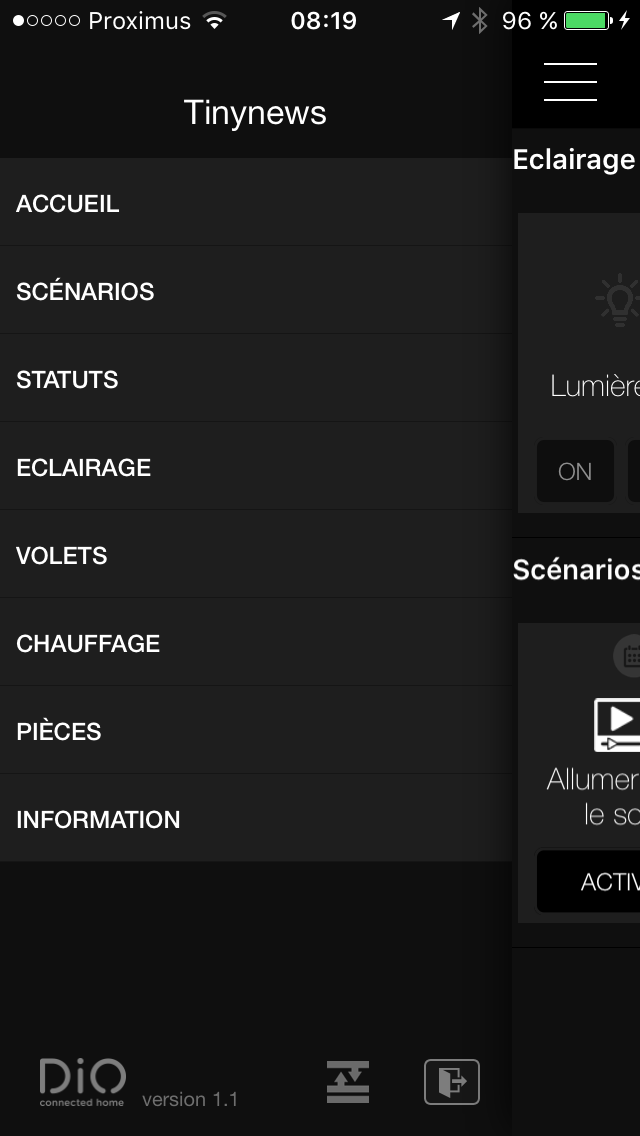Tap the Tinynews header title
Image resolution: width=640 pixels, height=1136 pixels.
255,113
